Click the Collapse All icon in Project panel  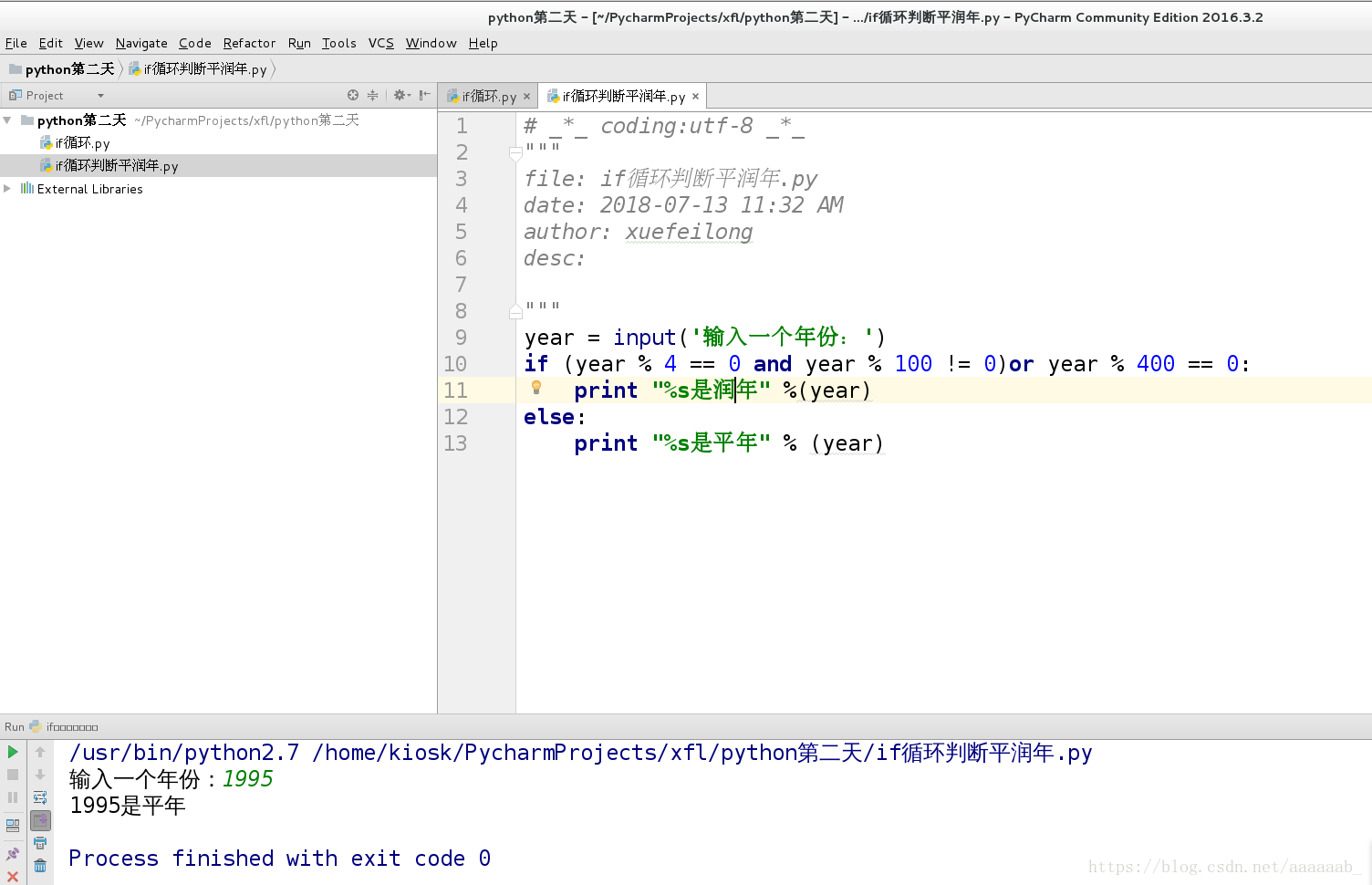pos(372,95)
